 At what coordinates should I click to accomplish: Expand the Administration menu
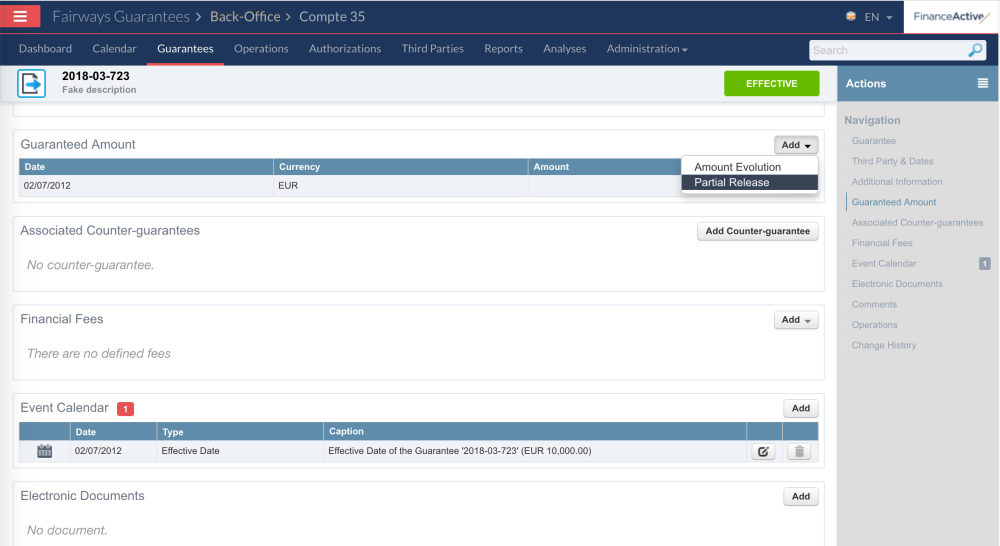click(x=647, y=49)
